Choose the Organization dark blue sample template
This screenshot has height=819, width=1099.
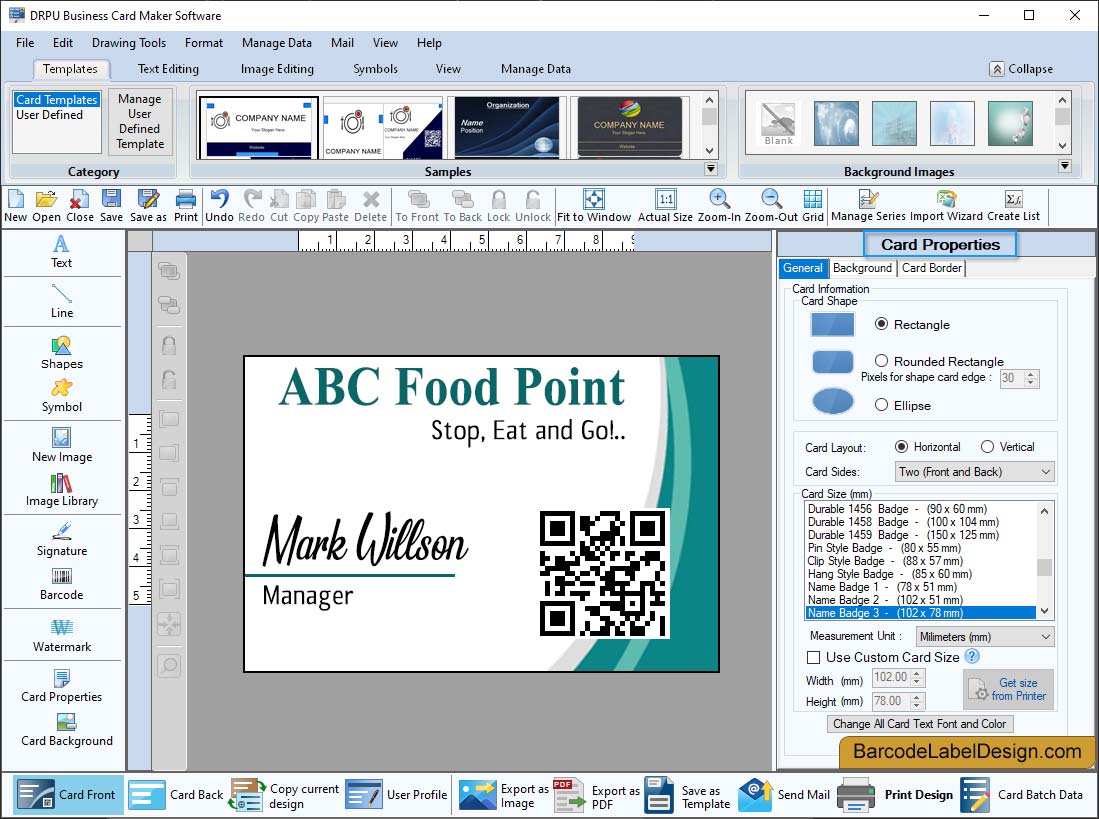tap(507, 127)
